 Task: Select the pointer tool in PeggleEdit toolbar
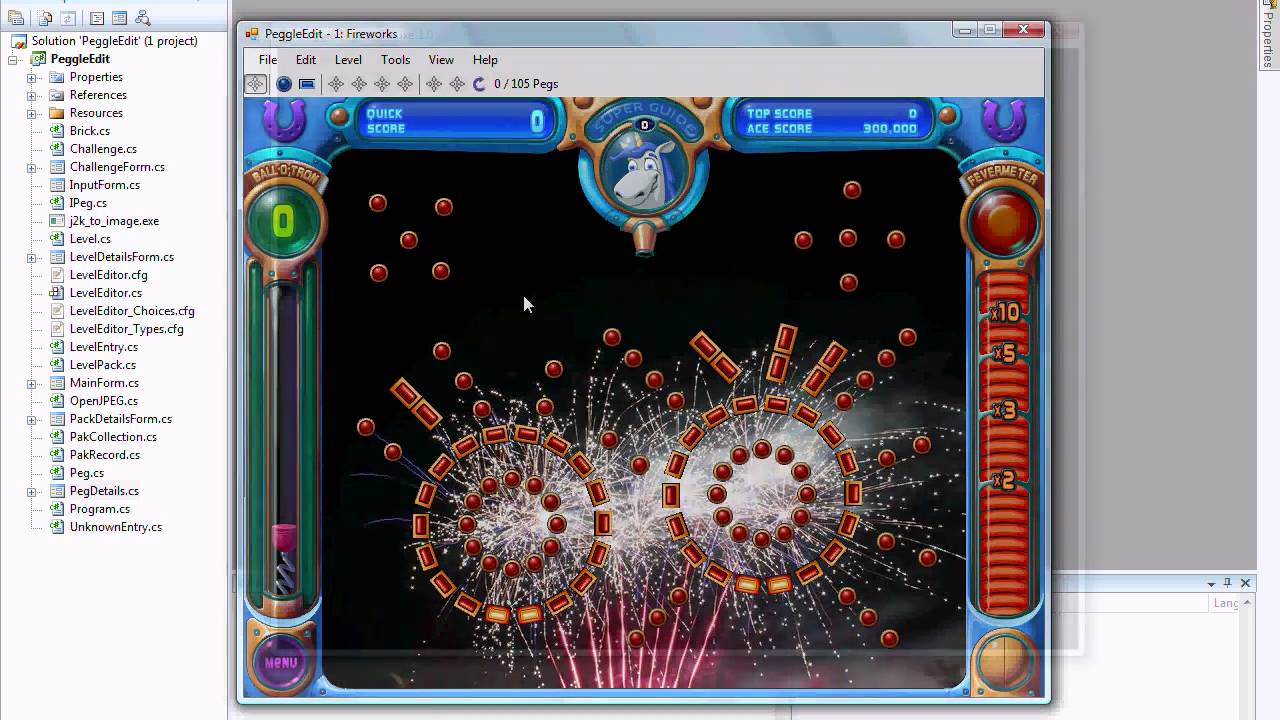[x=256, y=84]
